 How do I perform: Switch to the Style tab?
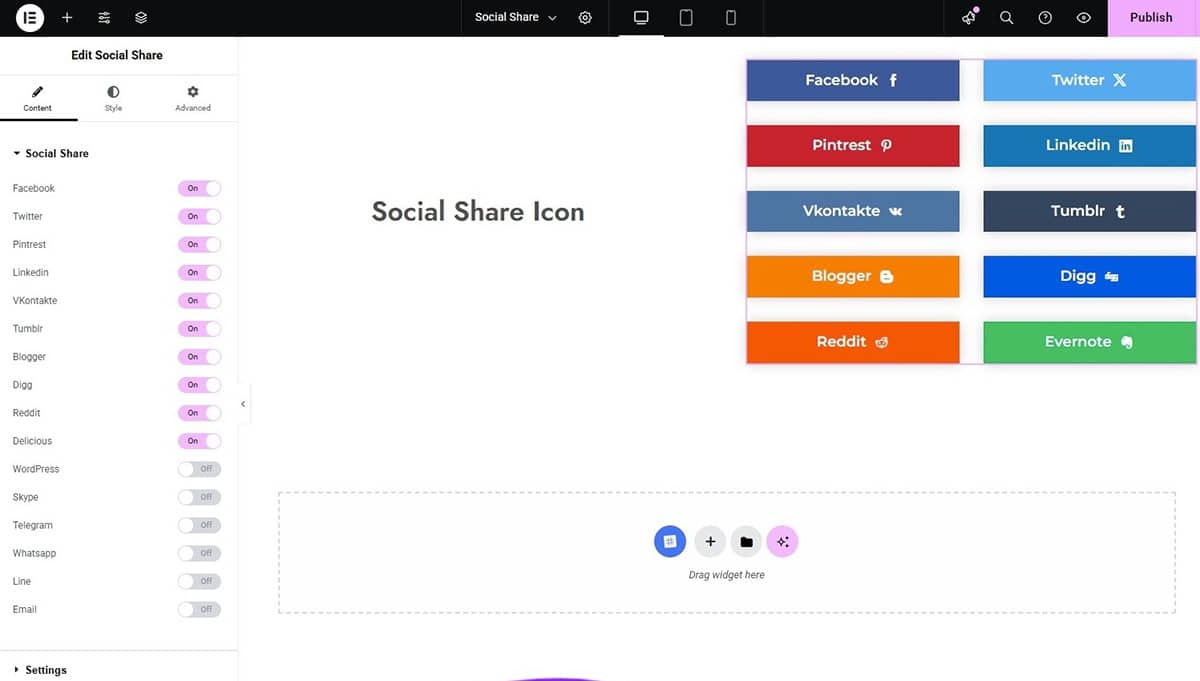pos(113,98)
